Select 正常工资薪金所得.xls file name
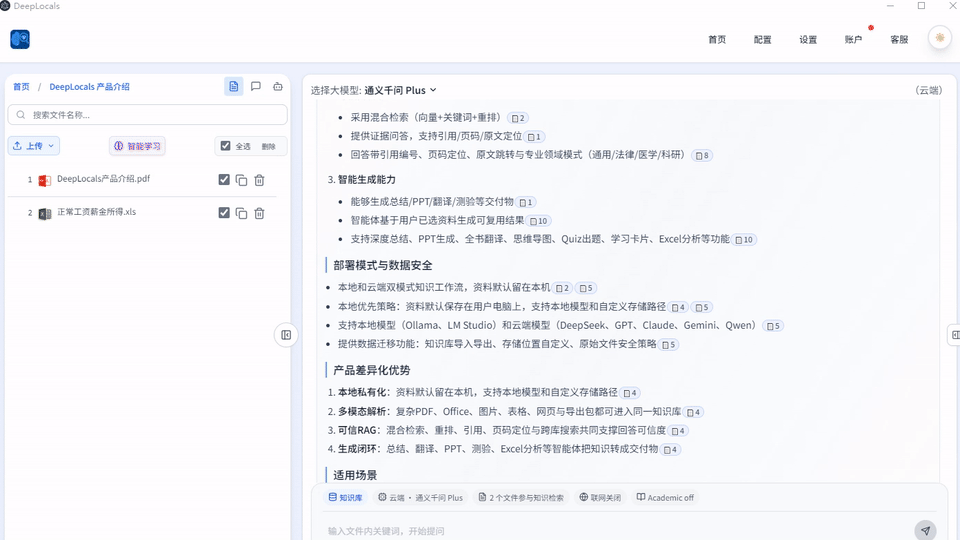Screen dimensions: 960x540 [97, 212]
